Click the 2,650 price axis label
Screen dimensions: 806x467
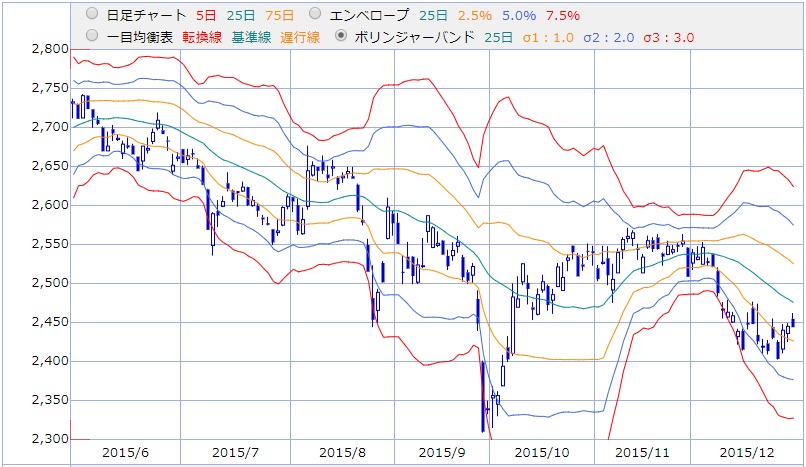pos(50,166)
